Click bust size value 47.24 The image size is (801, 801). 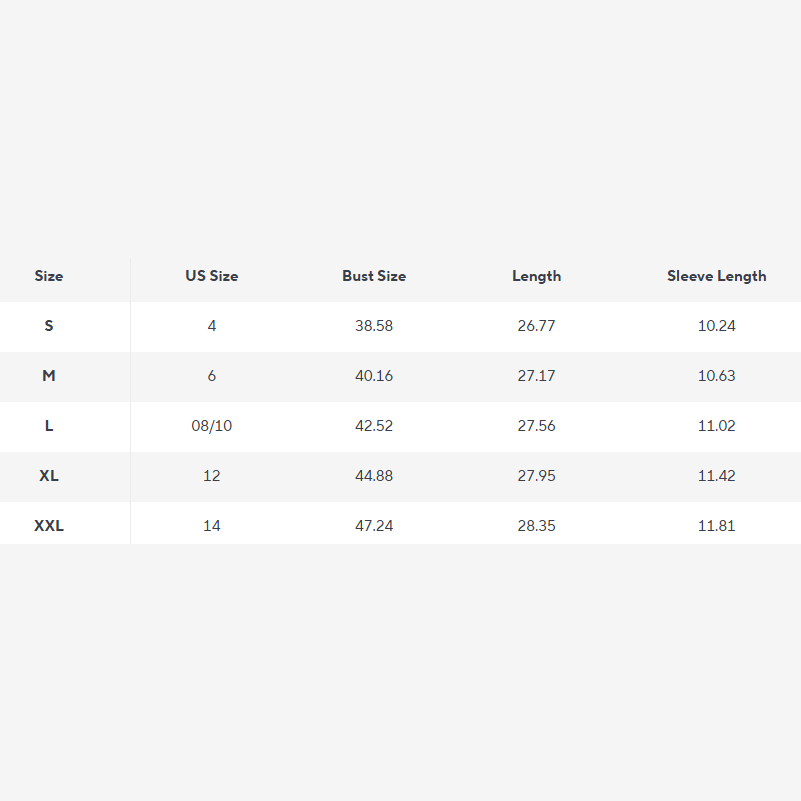(x=374, y=526)
